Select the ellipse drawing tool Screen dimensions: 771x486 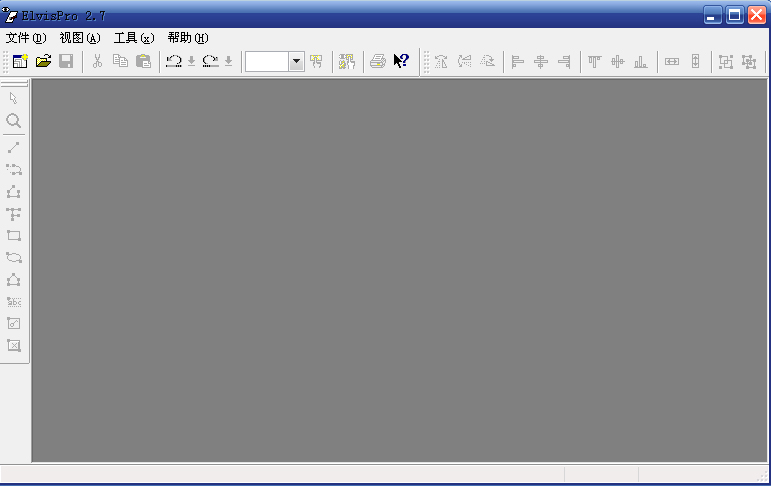click(x=14, y=258)
